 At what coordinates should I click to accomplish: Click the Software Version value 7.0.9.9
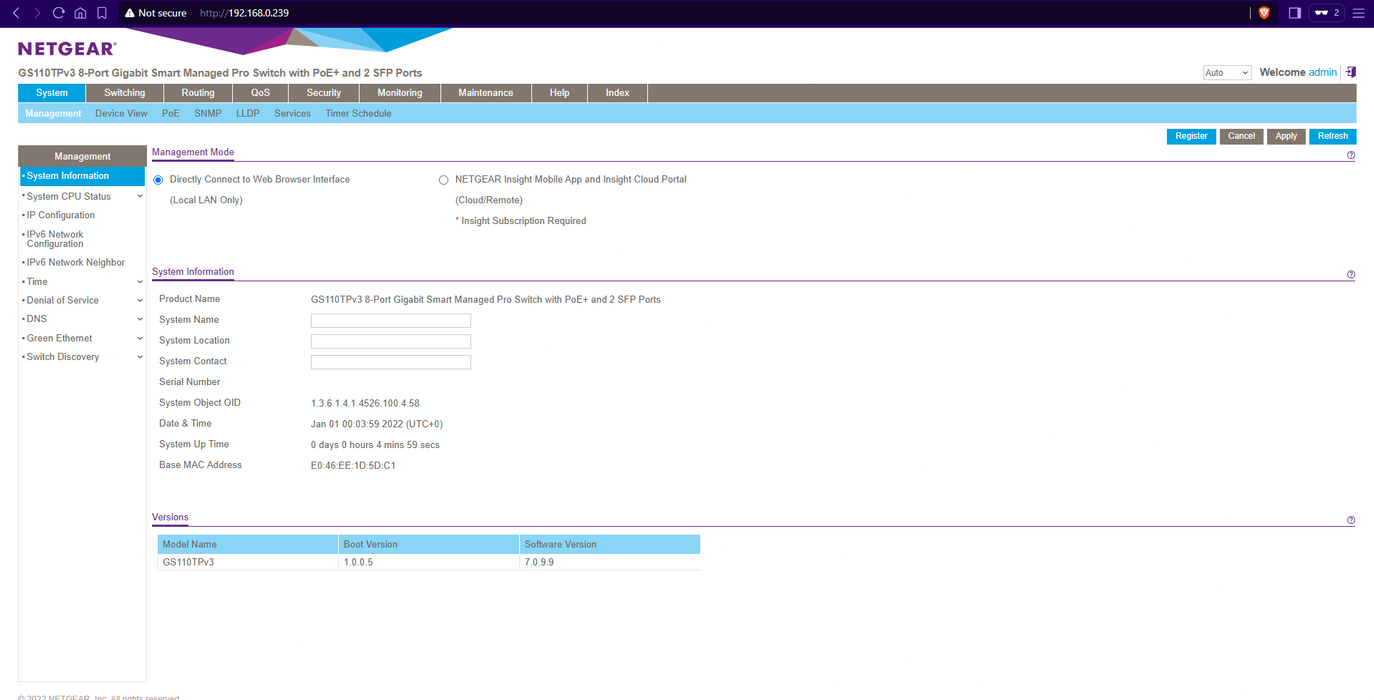point(539,562)
